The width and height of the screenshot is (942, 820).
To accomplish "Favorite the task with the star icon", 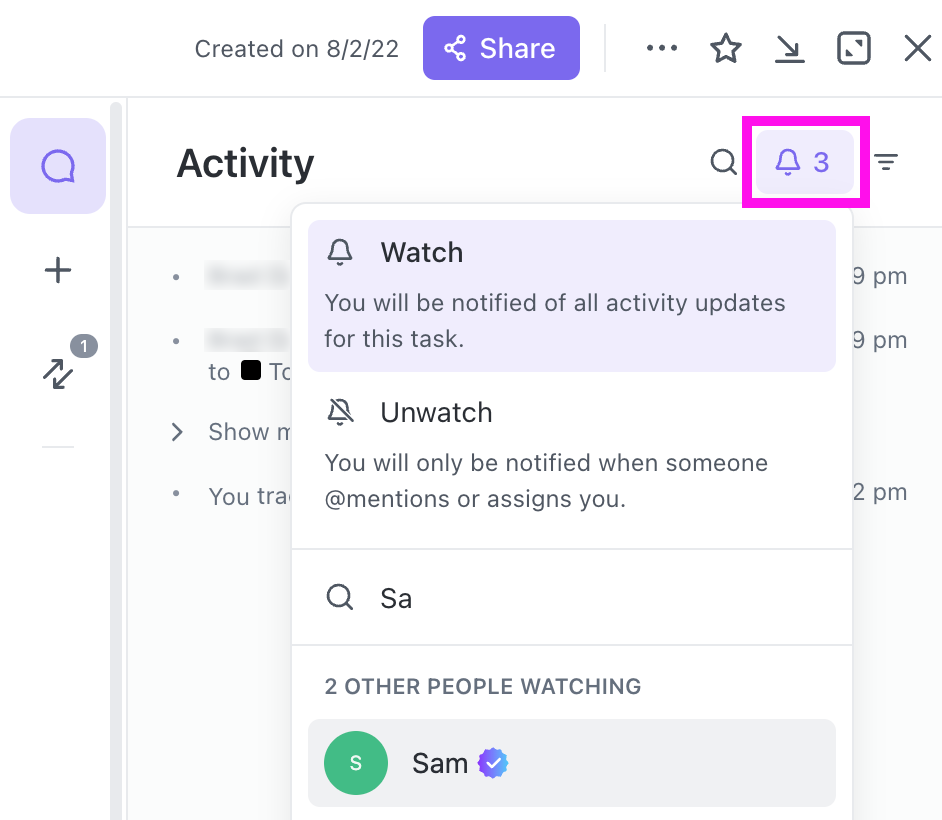I will (x=726, y=48).
